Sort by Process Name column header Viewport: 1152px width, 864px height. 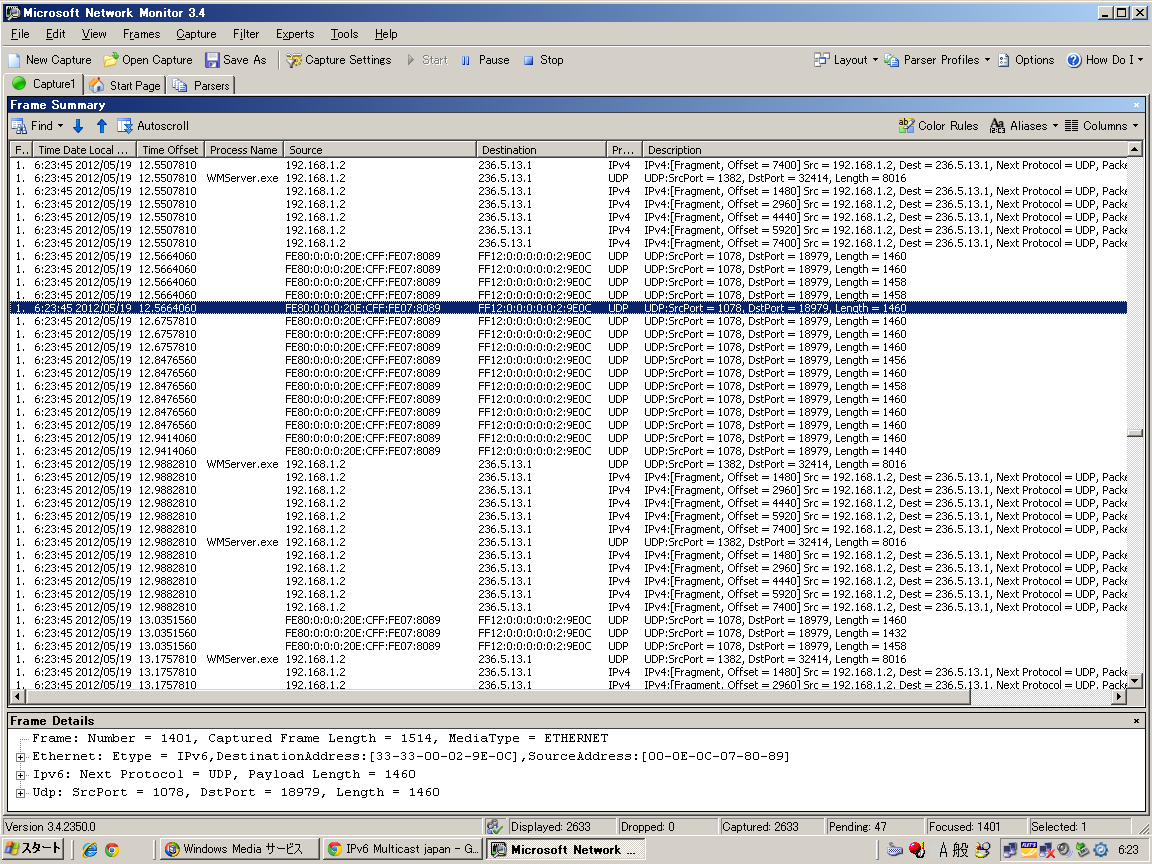tap(243, 150)
